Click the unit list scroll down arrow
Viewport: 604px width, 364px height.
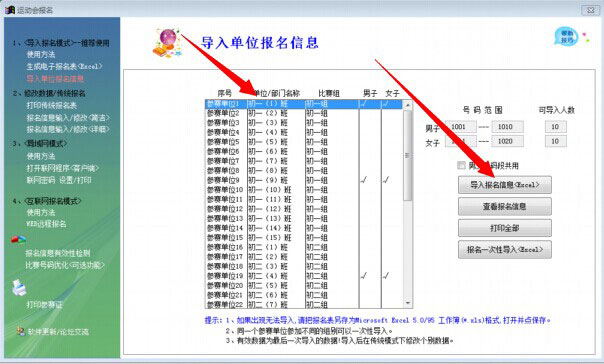point(408,303)
